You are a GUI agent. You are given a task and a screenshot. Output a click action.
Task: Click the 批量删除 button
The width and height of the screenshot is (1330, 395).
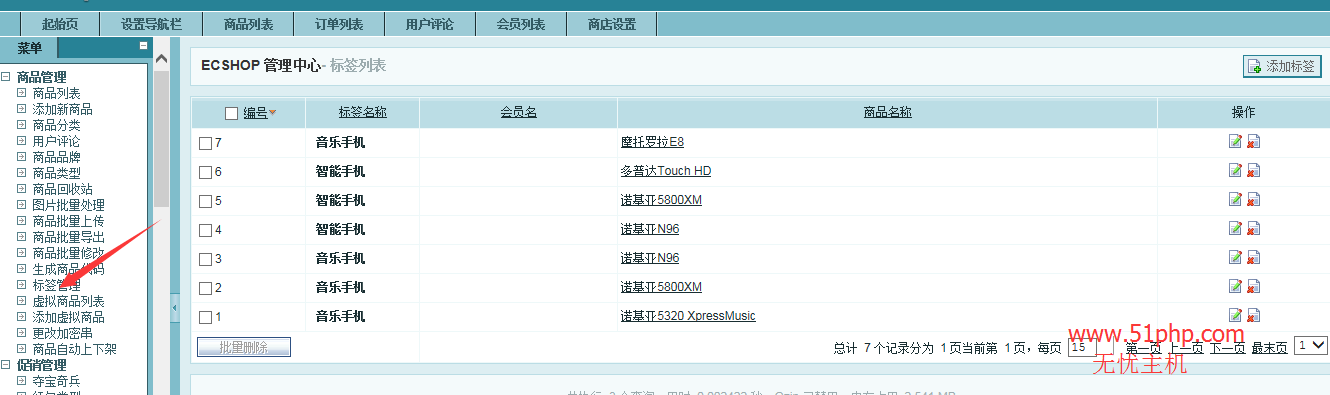coord(244,347)
